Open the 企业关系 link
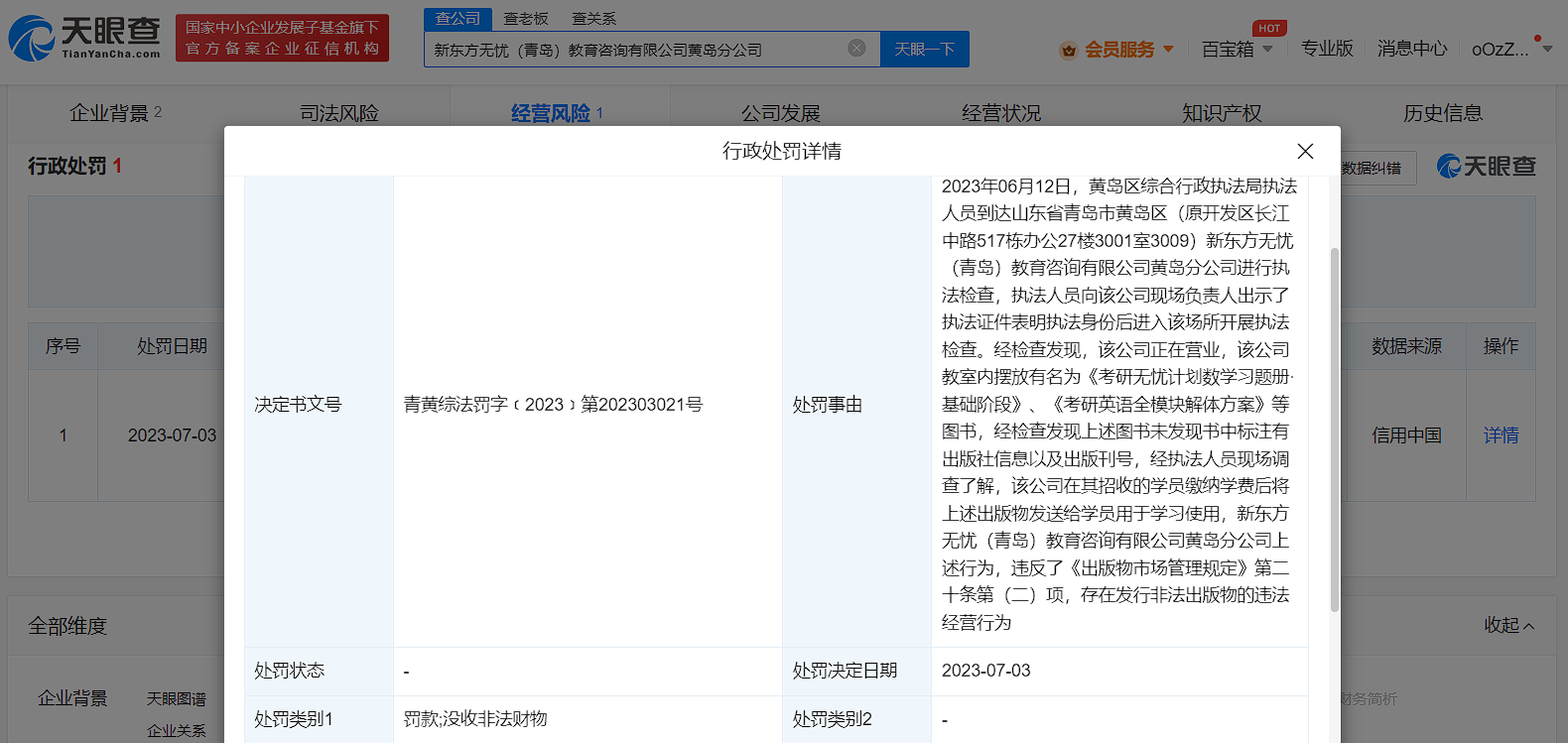 tap(177, 730)
